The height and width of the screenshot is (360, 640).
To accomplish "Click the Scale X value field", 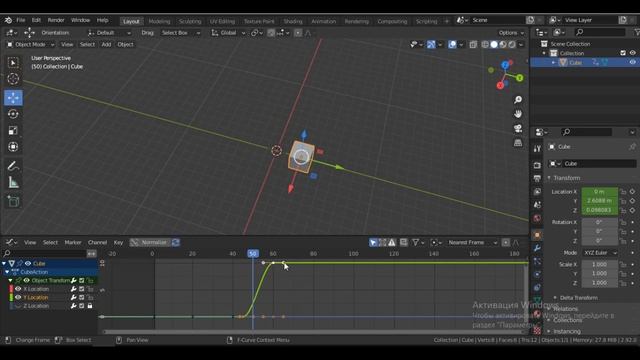I will click(x=600, y=264).
